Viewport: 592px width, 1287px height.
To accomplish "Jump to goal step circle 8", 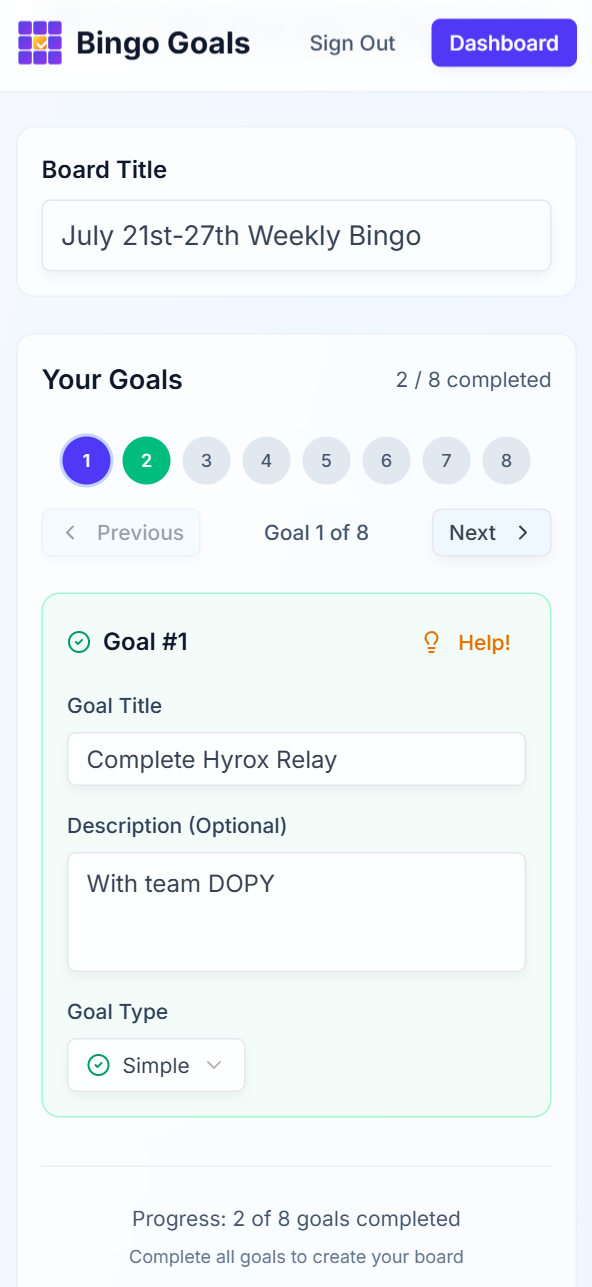I will [x=507, y=461].
